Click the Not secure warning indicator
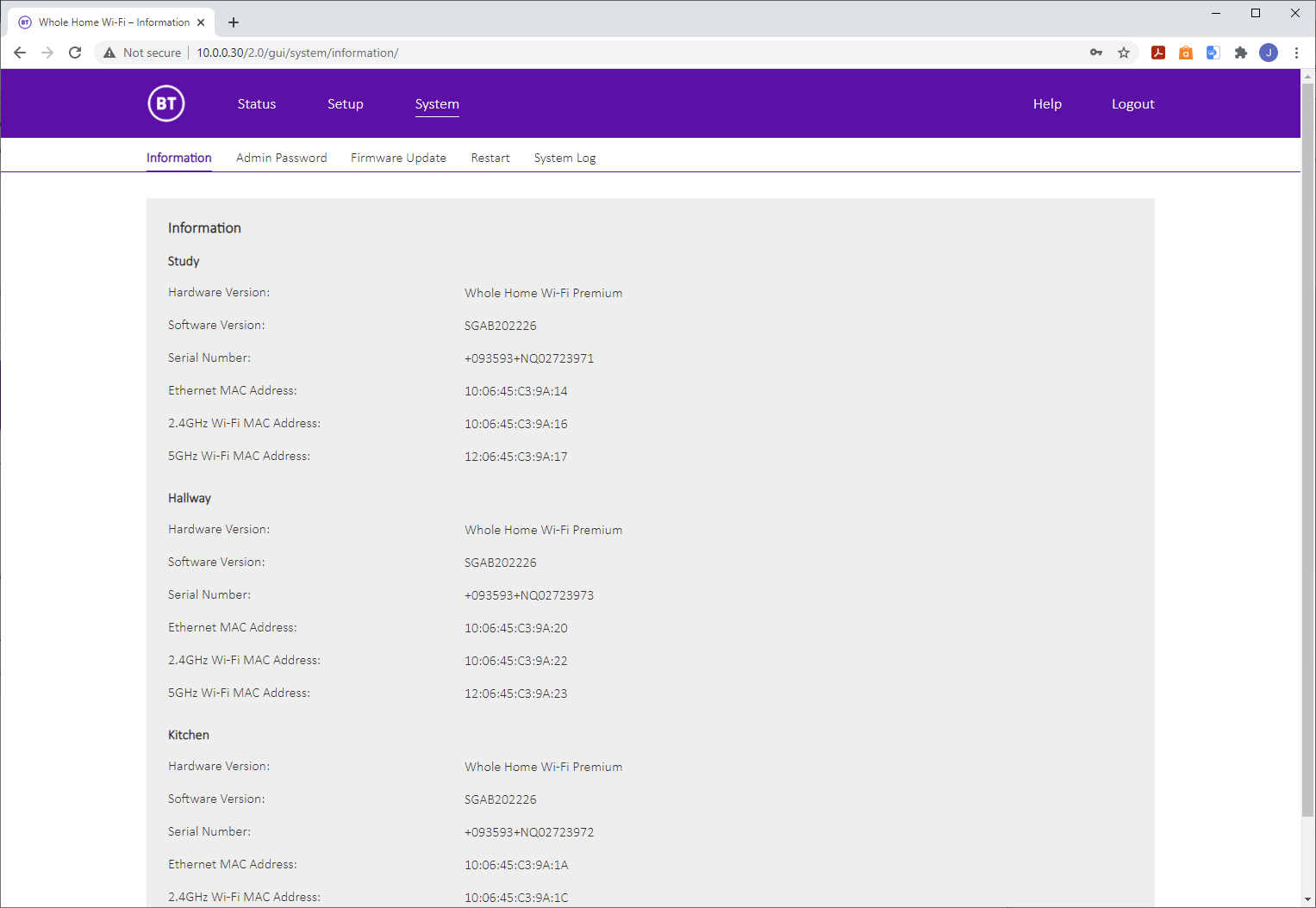This screenshot has width=1316, height=908. 142,53
